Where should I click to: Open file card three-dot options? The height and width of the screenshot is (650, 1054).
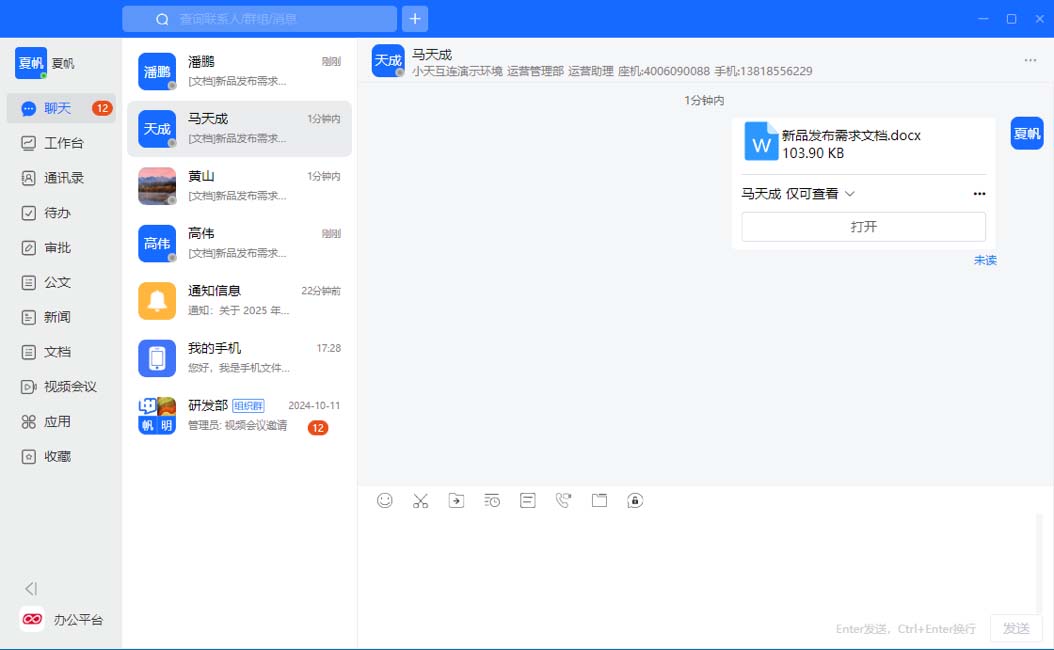(979, 194)
